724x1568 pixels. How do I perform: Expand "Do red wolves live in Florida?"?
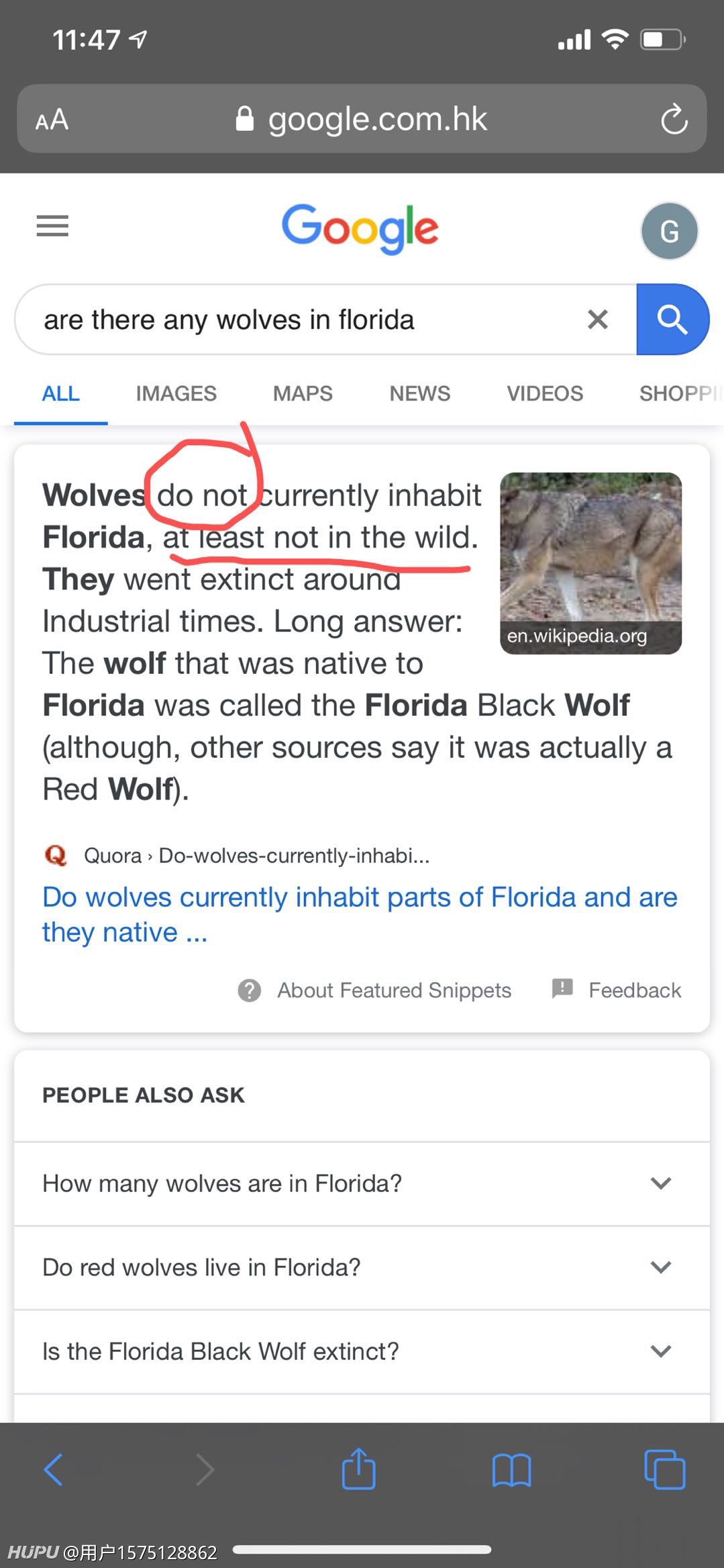point(362,1267)
